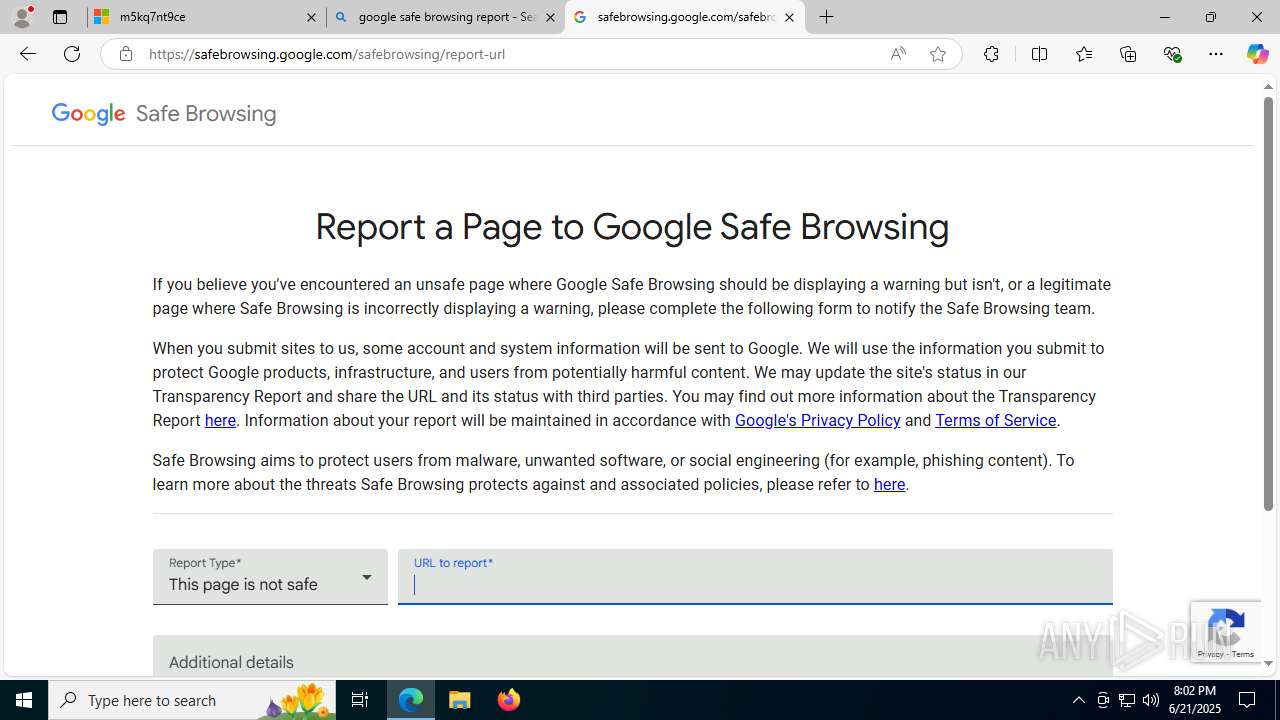This screenshot has width=1280, height=720.
Task: Click scrollbar down arrow
Action: (1268, 663)
